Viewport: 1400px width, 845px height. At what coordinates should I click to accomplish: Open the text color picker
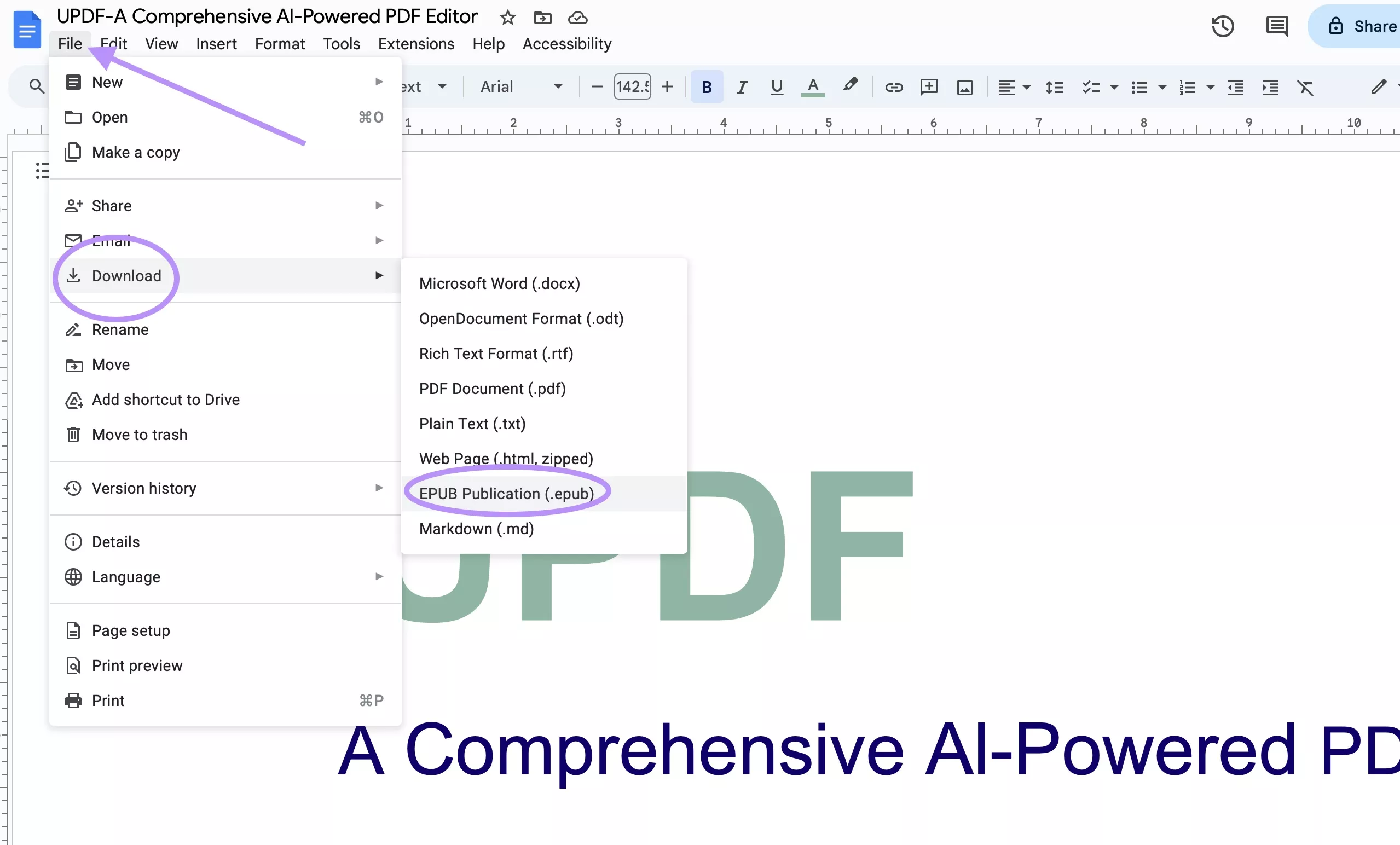point(813,87)
